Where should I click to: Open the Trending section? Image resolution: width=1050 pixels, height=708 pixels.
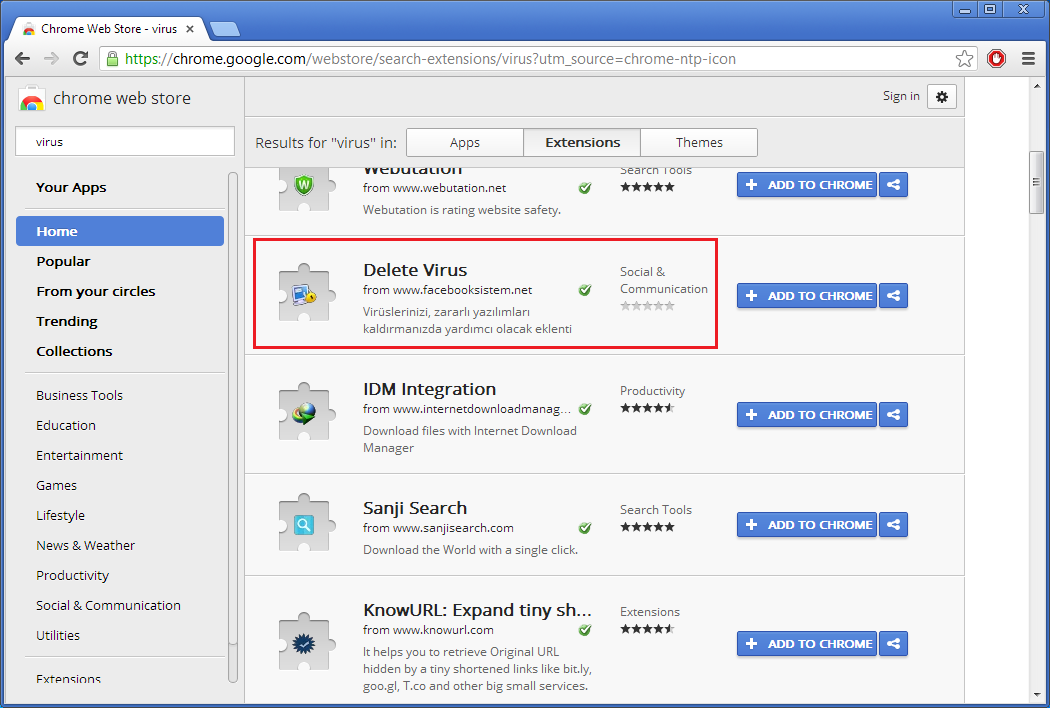(x=67, y=322)
